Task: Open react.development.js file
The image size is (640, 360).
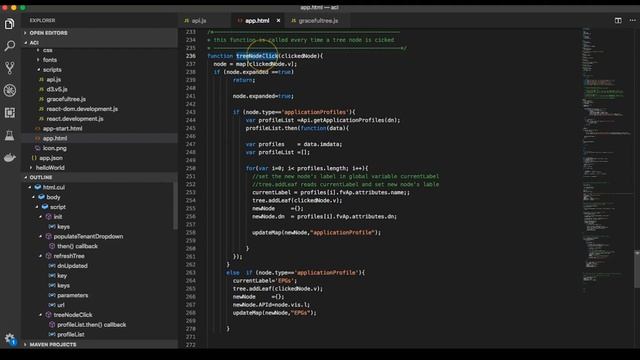Action: coord(75,119)
